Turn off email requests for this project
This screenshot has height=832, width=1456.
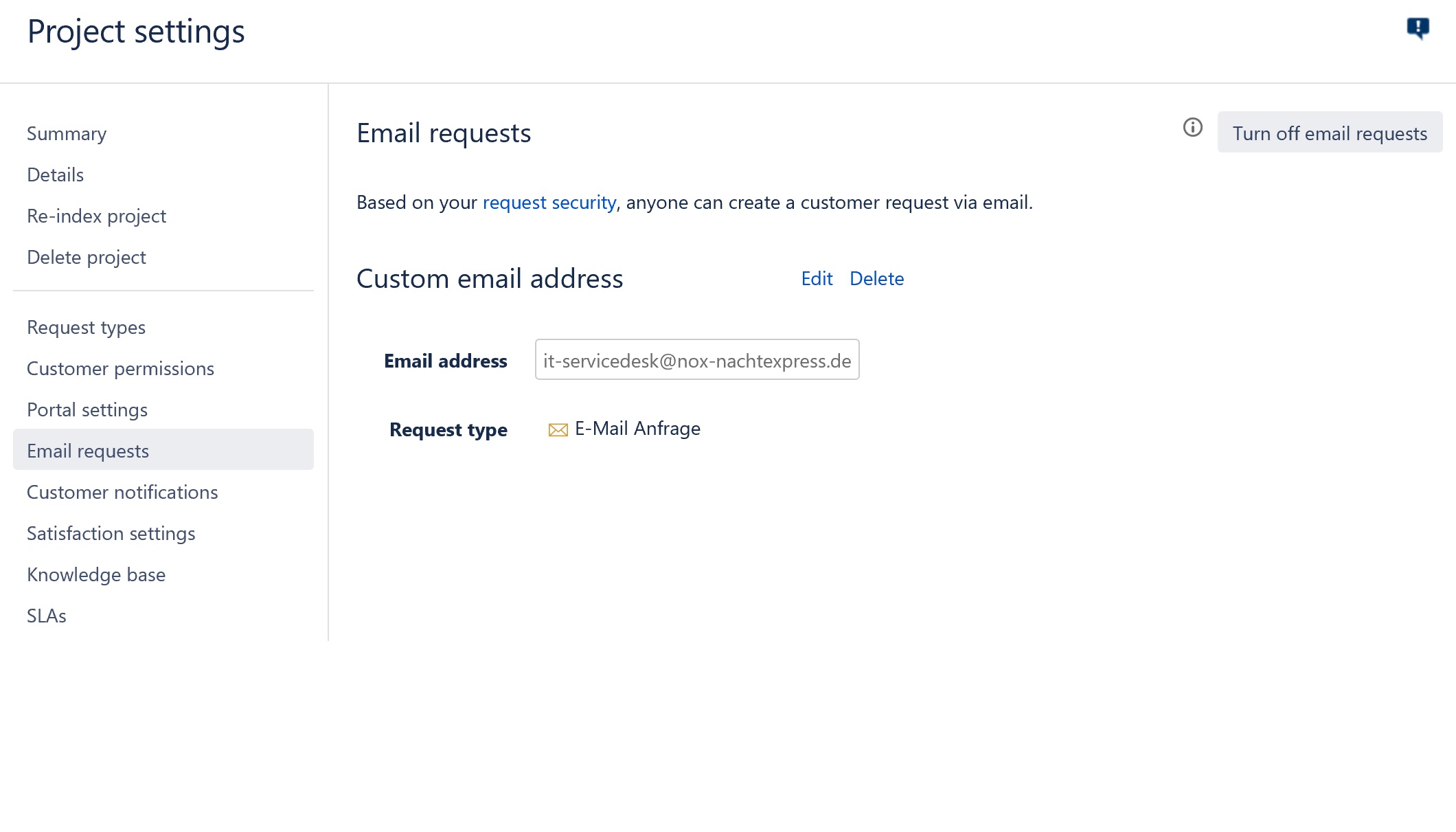pos(1330,133)
